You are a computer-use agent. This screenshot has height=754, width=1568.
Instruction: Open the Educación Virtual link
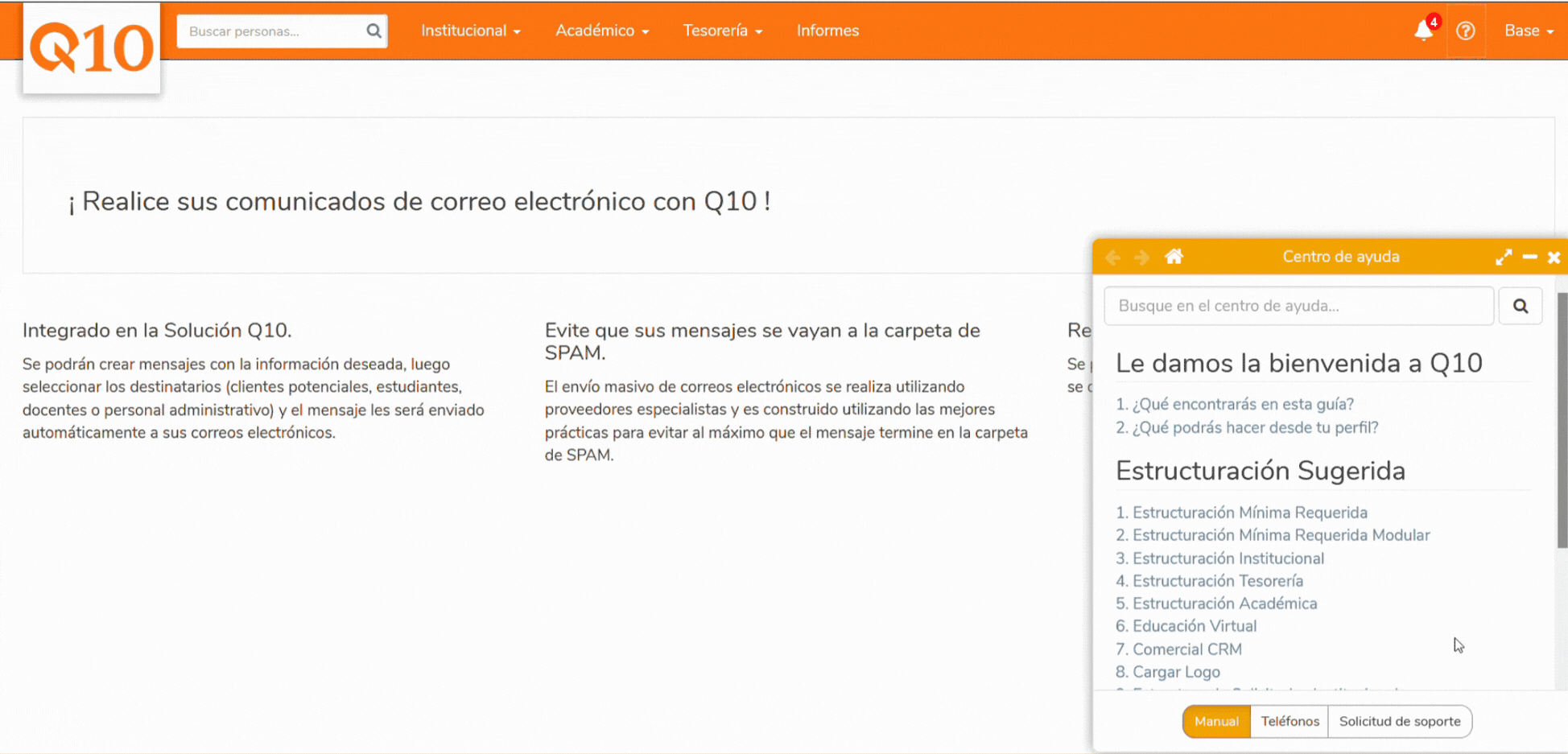1195,626
